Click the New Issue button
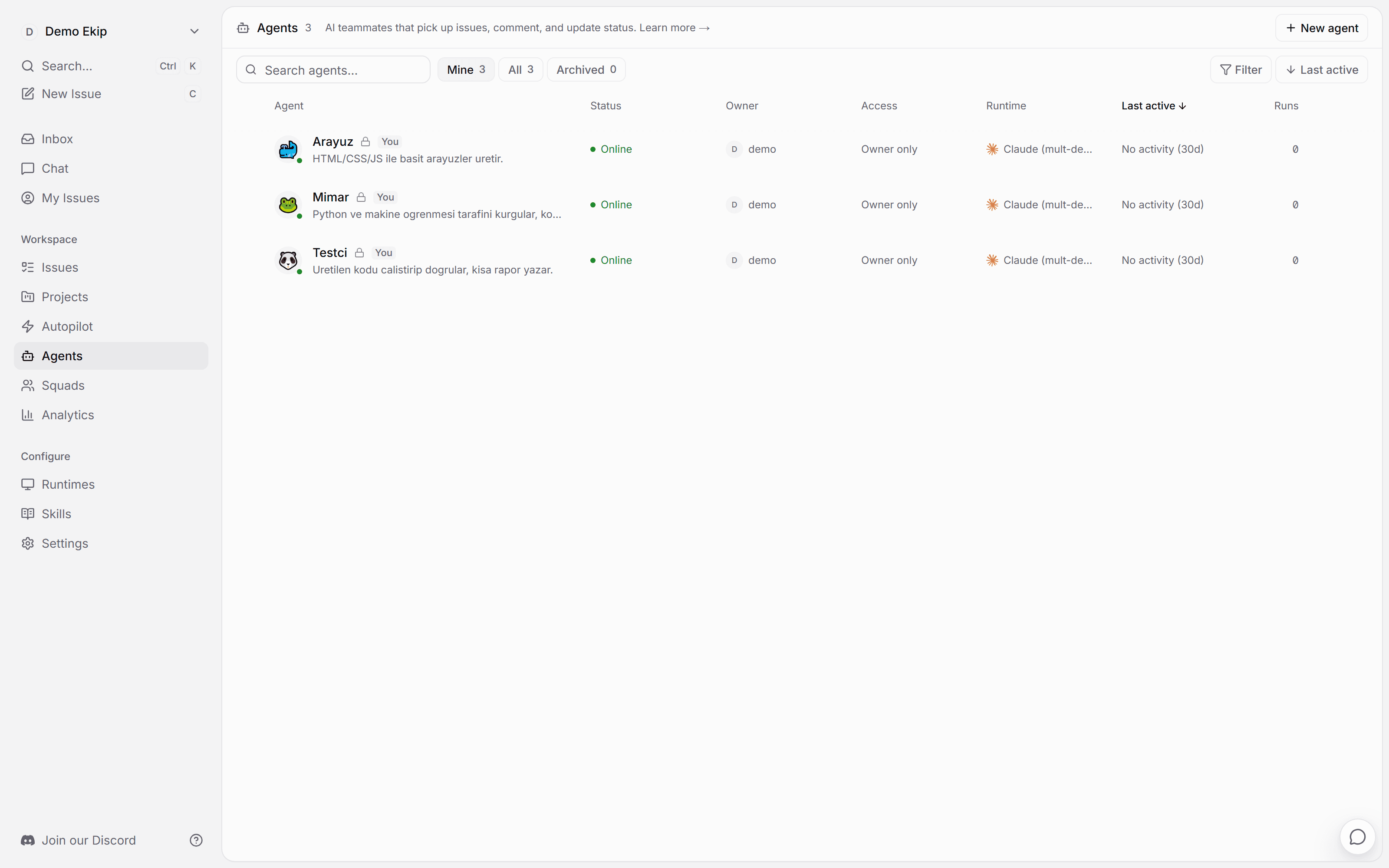The width and height of the screenshot is (1389, 868). [111, 94]
